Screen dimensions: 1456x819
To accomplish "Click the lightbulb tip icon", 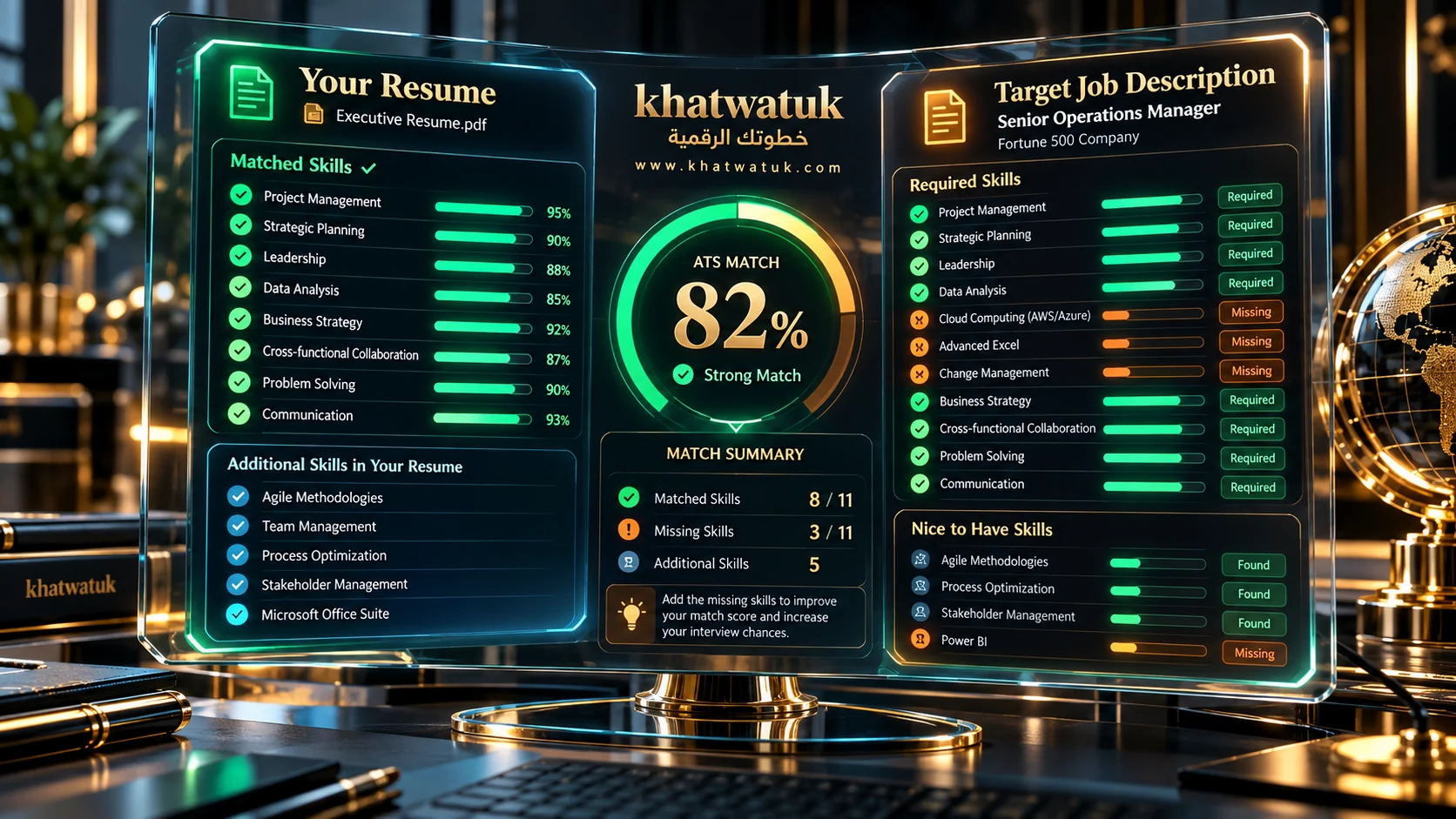I will pyautogui.click(x=631, y=614).
